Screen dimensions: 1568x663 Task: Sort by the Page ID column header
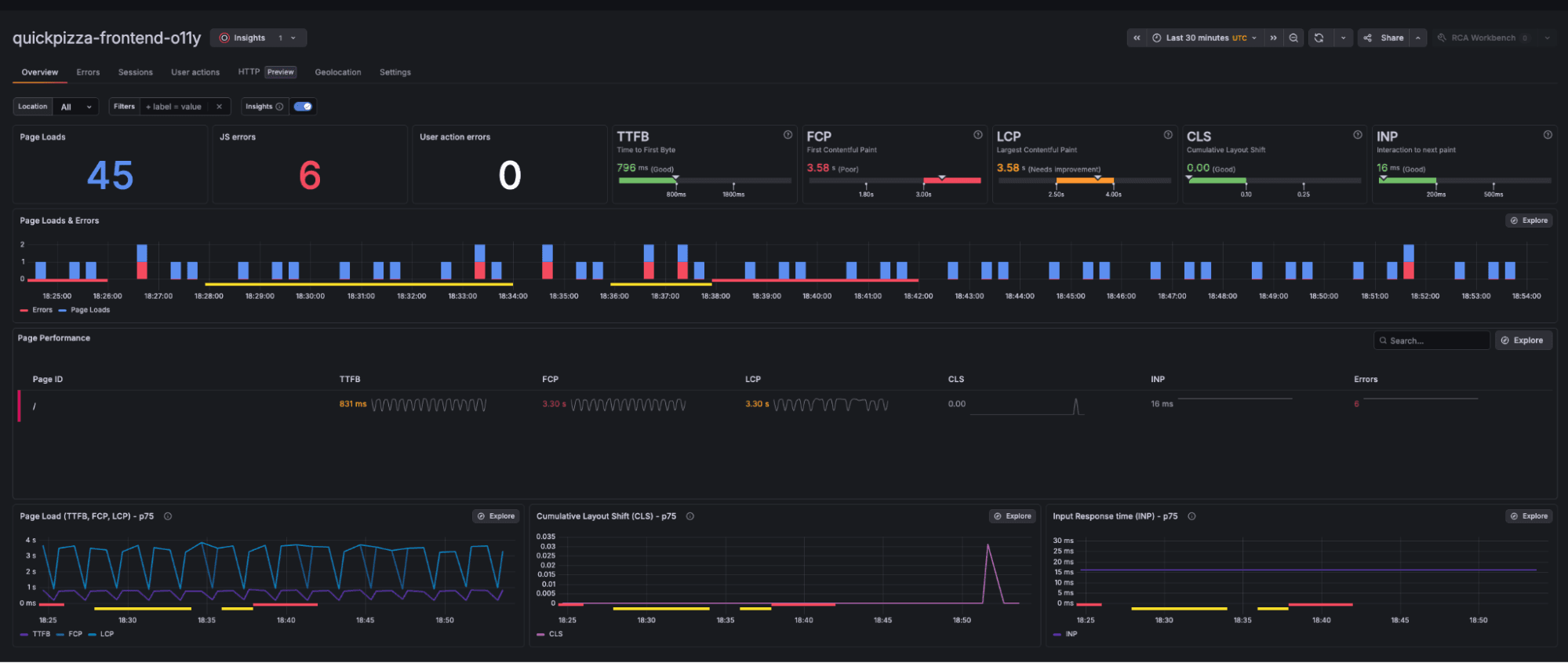click(48, 379)
